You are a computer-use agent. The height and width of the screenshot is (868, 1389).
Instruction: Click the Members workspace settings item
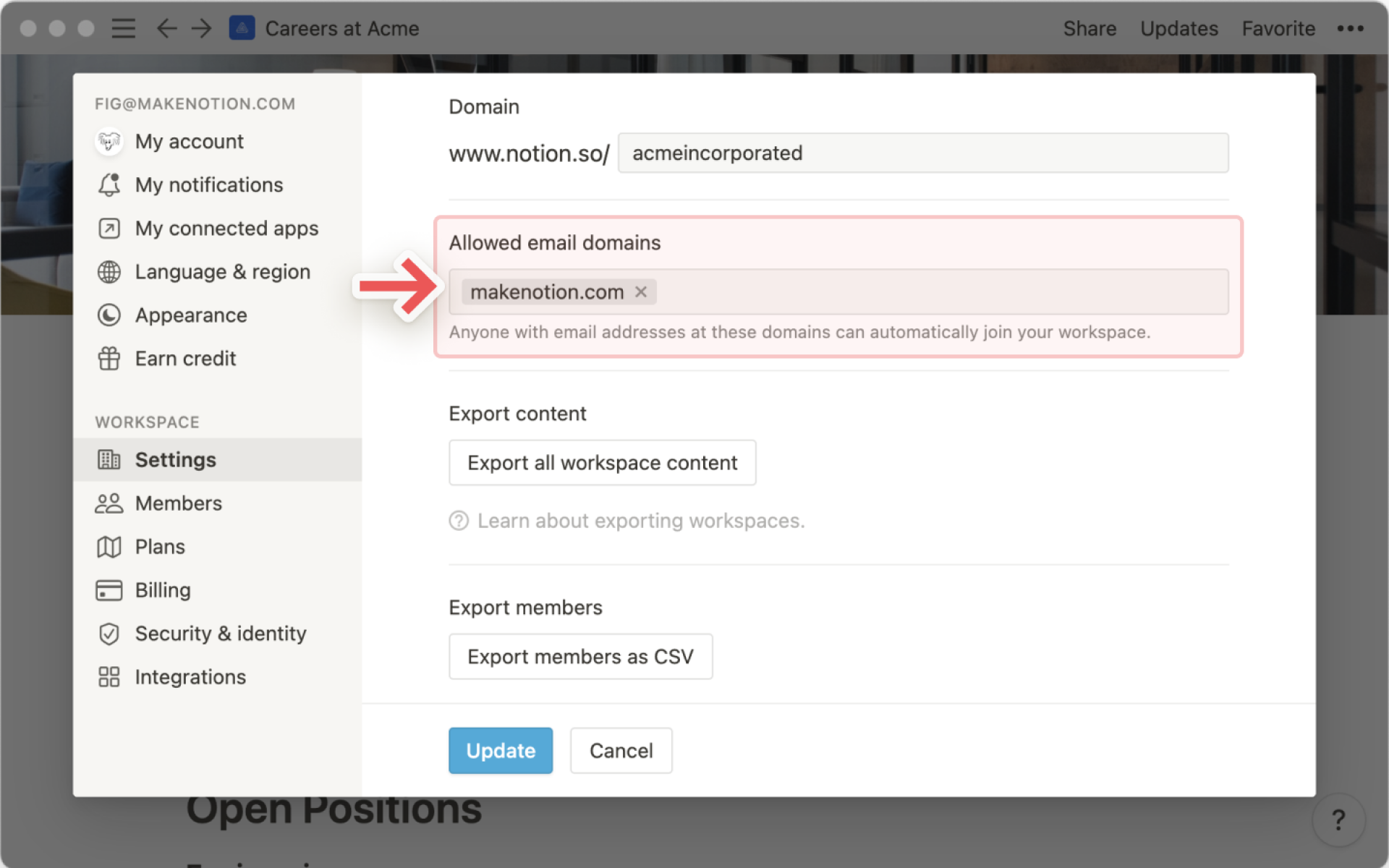tap(178, 502)
